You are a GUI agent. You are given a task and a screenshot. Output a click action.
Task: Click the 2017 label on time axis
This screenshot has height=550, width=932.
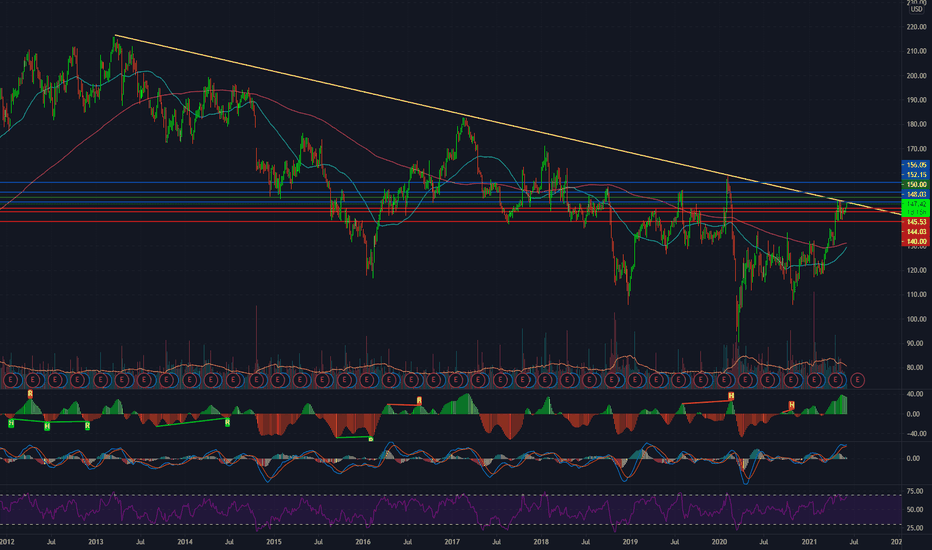click(452, 542)
